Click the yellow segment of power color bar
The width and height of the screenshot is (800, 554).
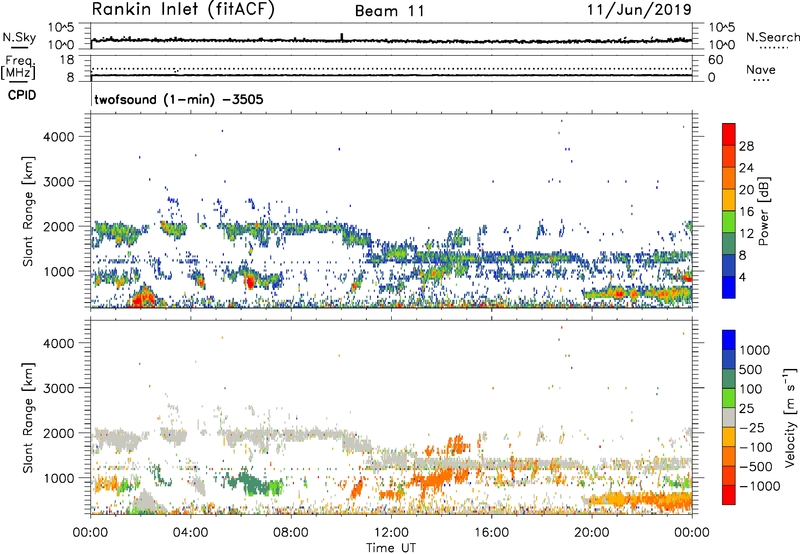[729, 199]
